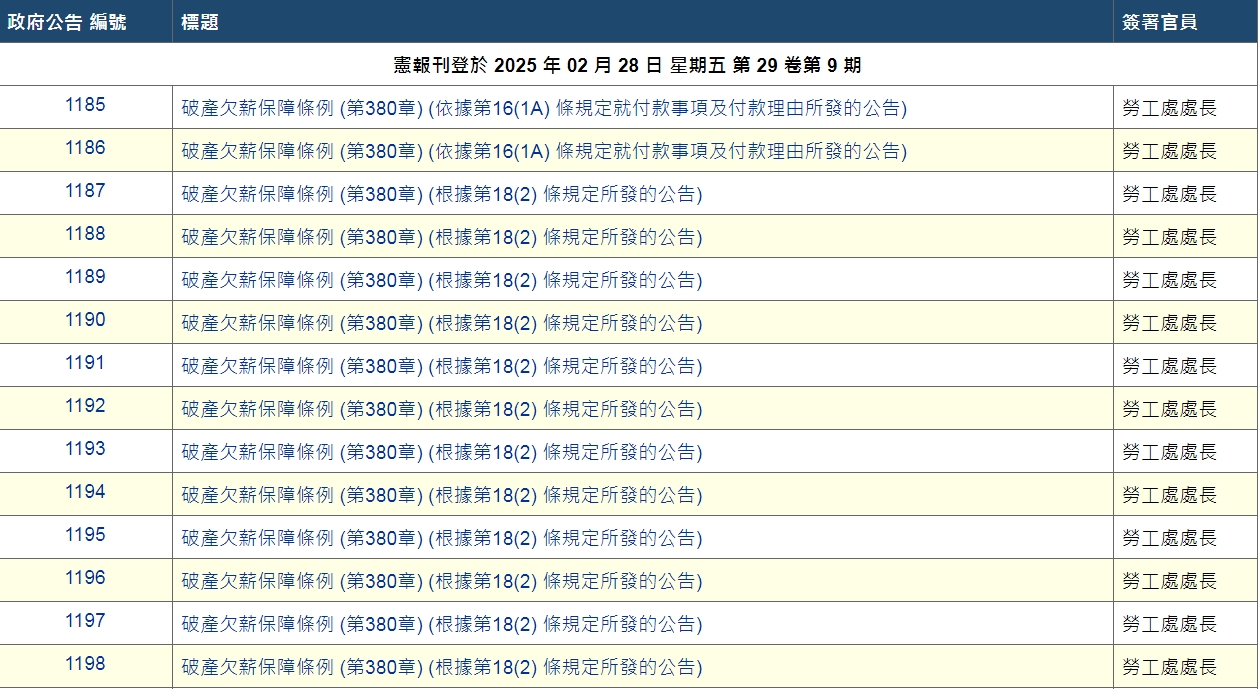Open notice 1189 announcement details

[440, 279]
